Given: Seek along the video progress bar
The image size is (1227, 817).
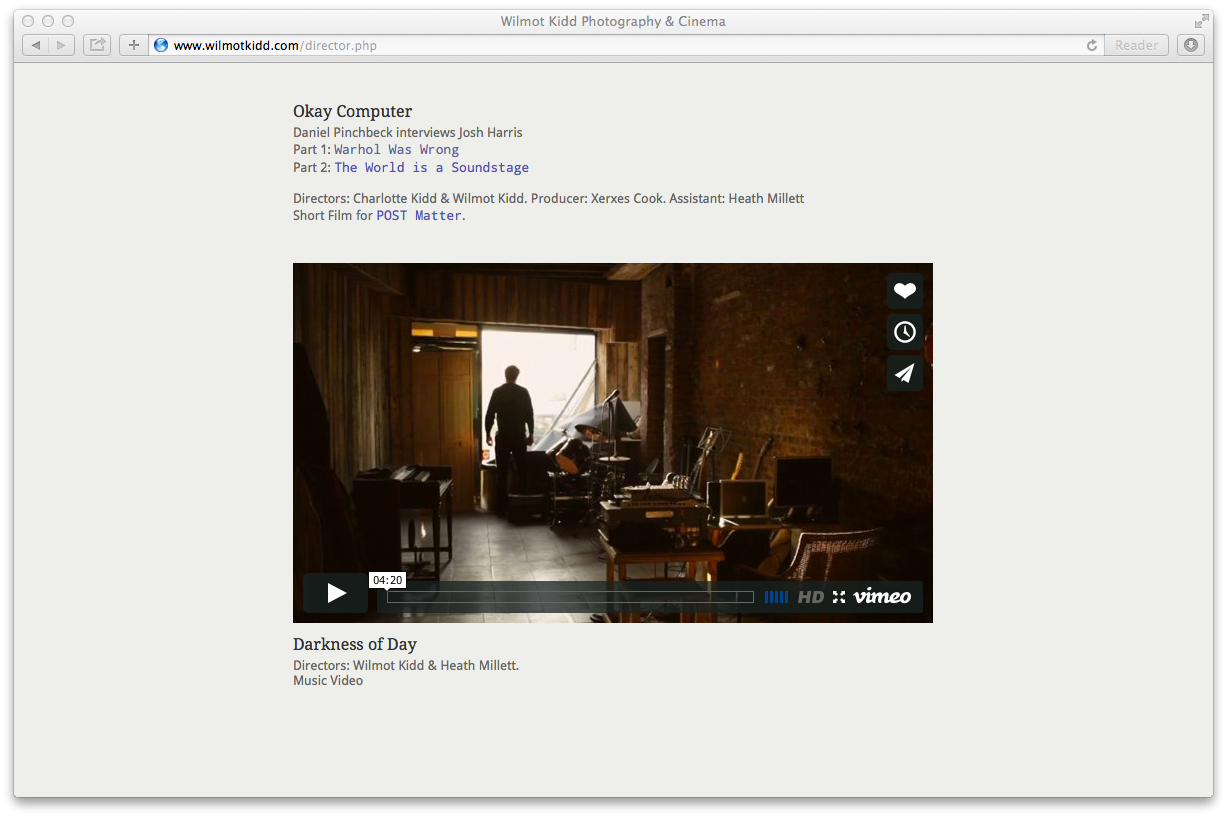Looking at the screenshot, I should [x=570, y=597].
